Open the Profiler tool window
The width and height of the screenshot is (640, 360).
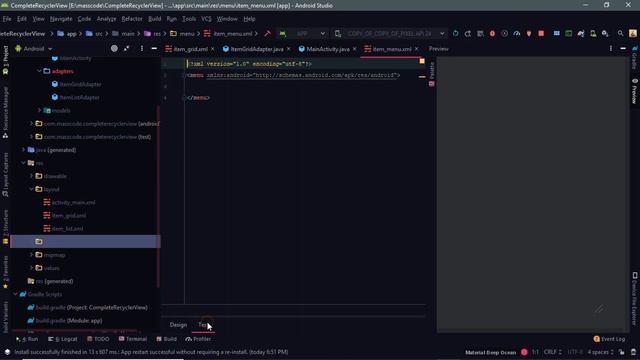click(x=198, y=339)
